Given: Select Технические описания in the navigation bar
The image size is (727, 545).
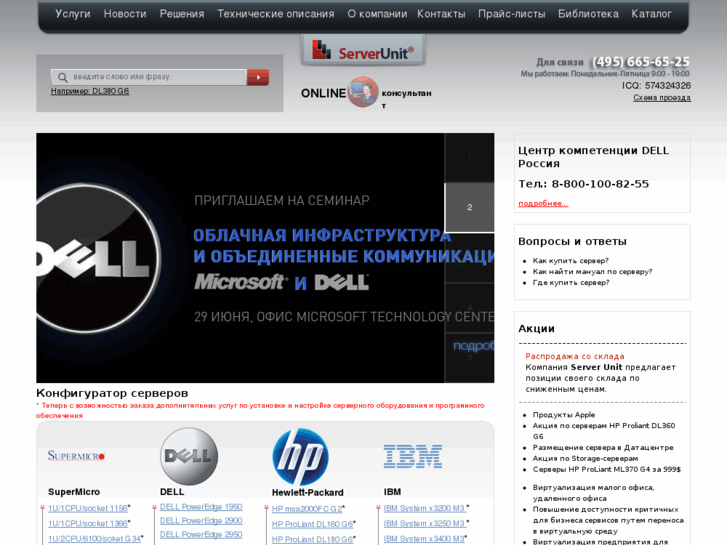Looking at the screenshot, I should point(276,14).
